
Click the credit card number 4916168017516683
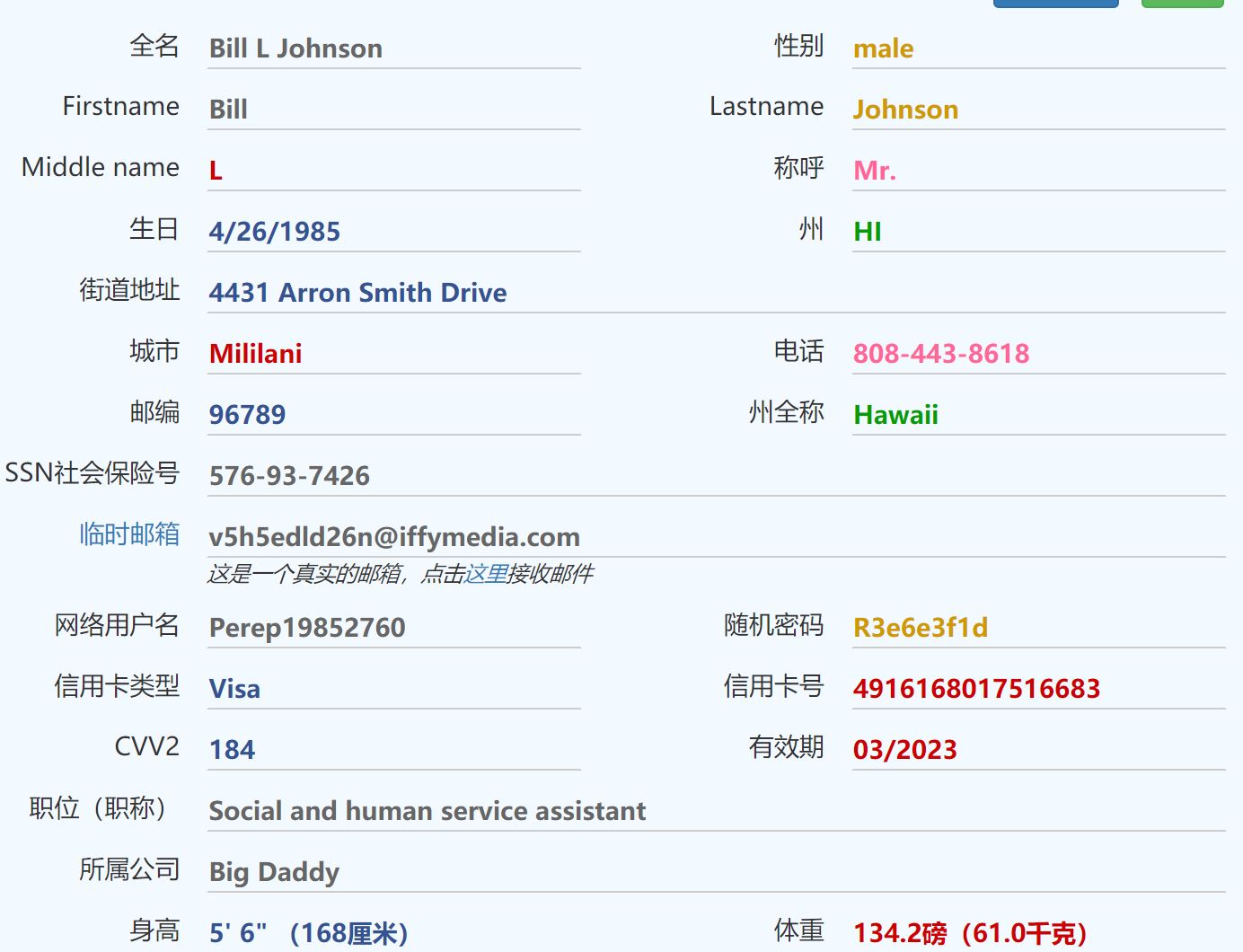pyautogui.click(x=976, y=689)
